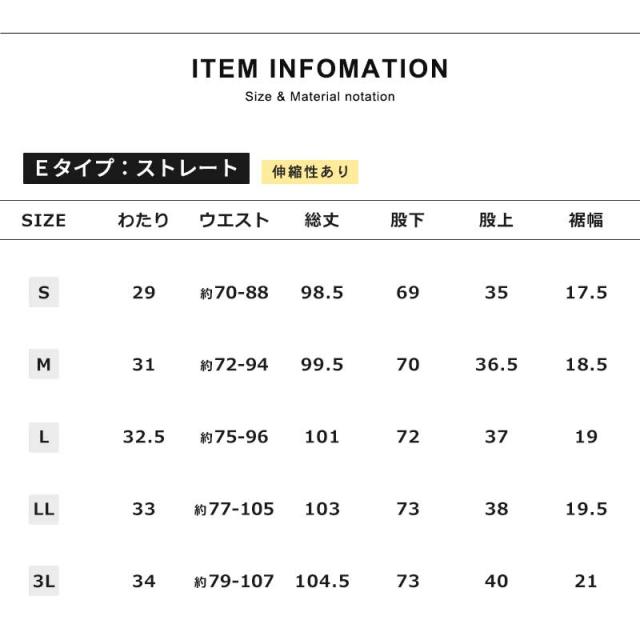Click the yellow 伸縮性あり badge
This screenshot has width=640, height=624.
309,171
